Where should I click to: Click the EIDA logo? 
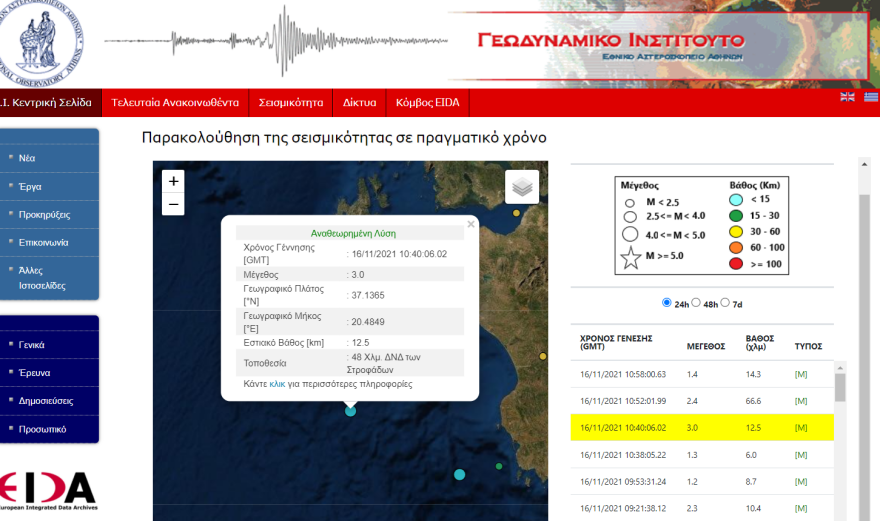pos(48,491)
